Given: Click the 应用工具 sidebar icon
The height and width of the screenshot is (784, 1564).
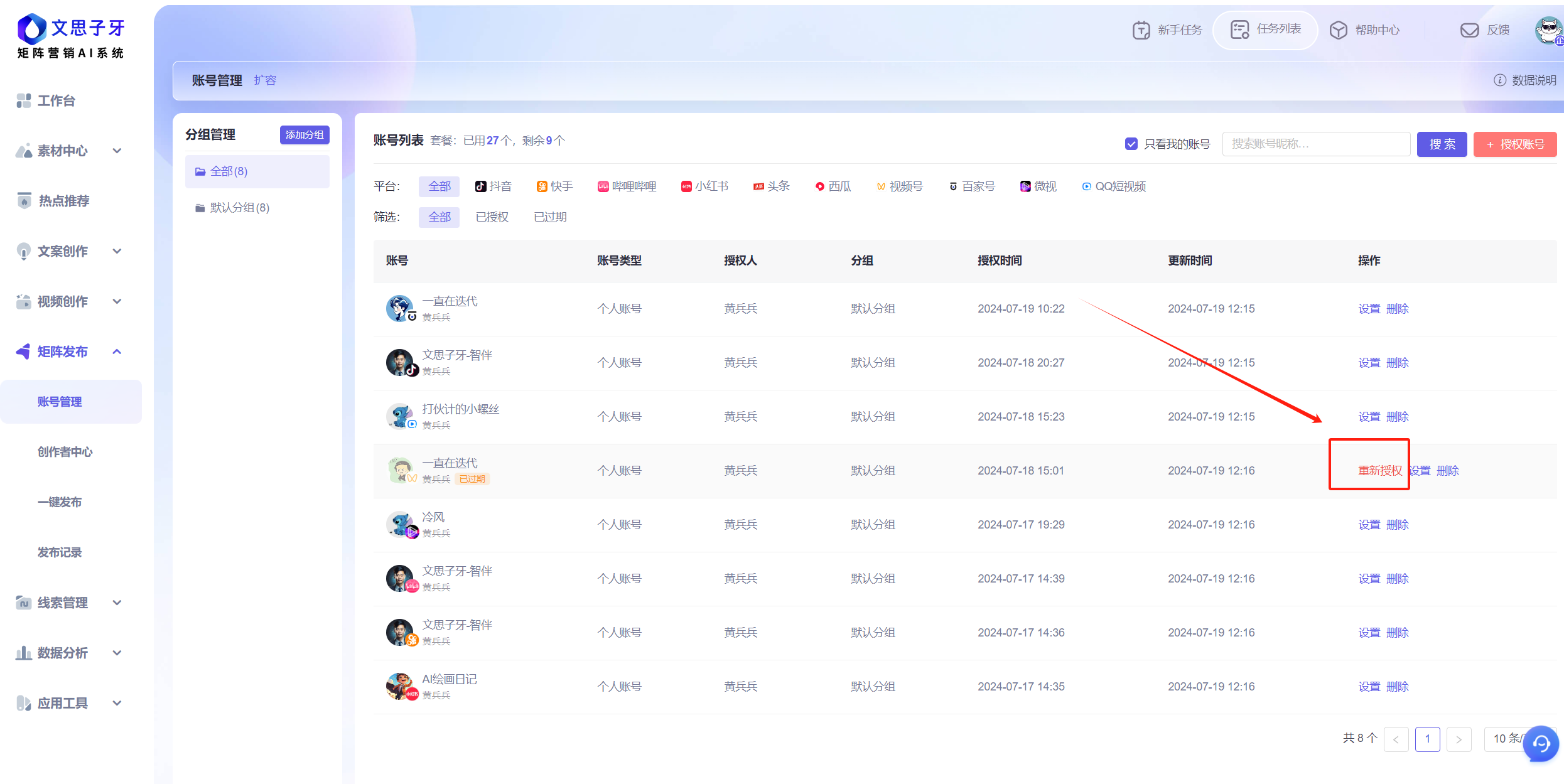Looking at the screenshot, I should pos(24,703).
